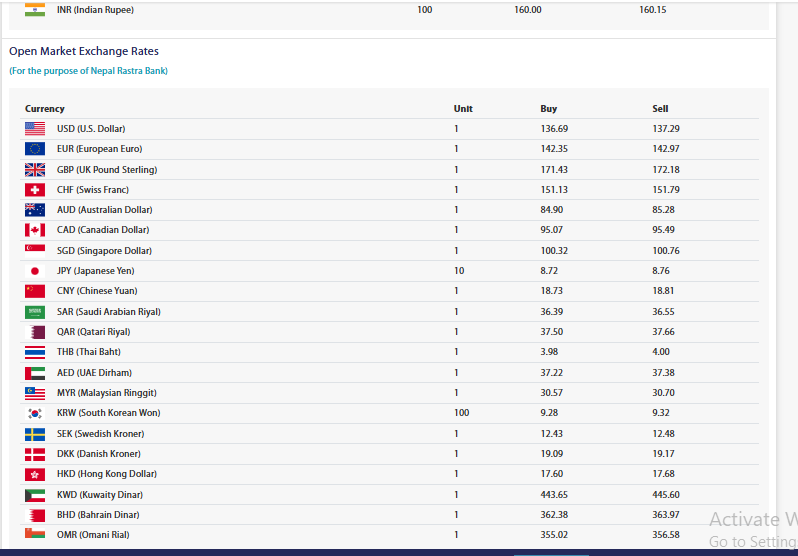Viewport: 798px width, 556px height.
Task: Select the Japanese Yen flag icon
Action: (x=35, y=271)
